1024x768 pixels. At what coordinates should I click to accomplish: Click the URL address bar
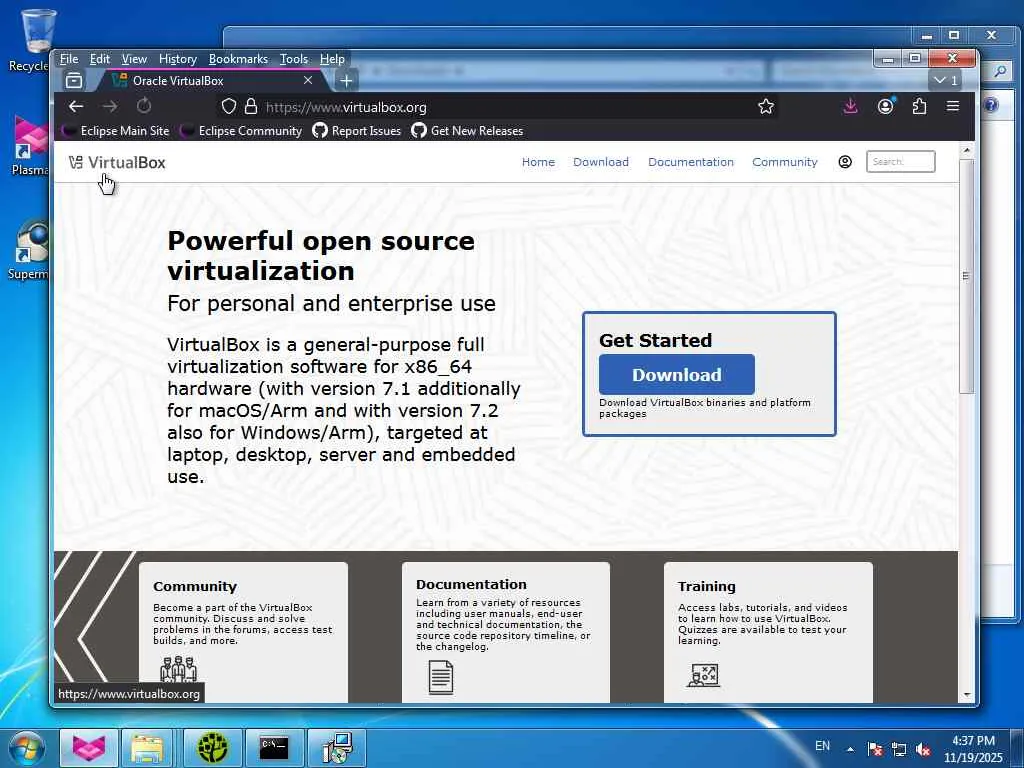(x=496, y=106)
